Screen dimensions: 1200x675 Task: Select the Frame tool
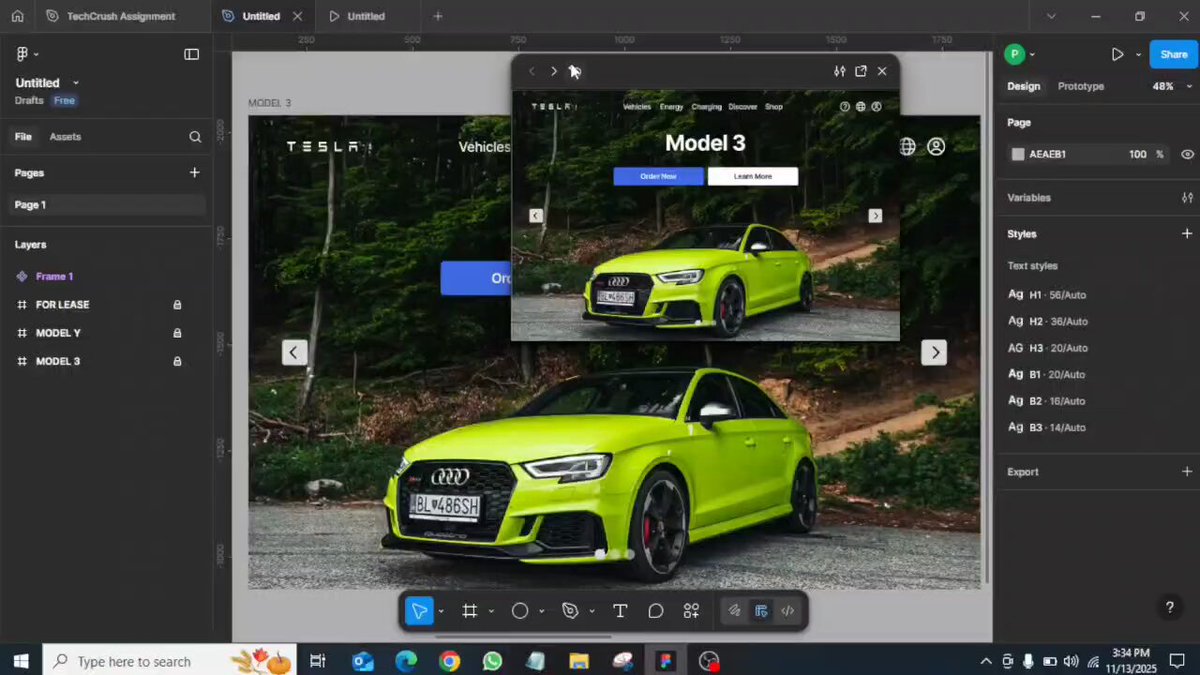click(469, 611)
